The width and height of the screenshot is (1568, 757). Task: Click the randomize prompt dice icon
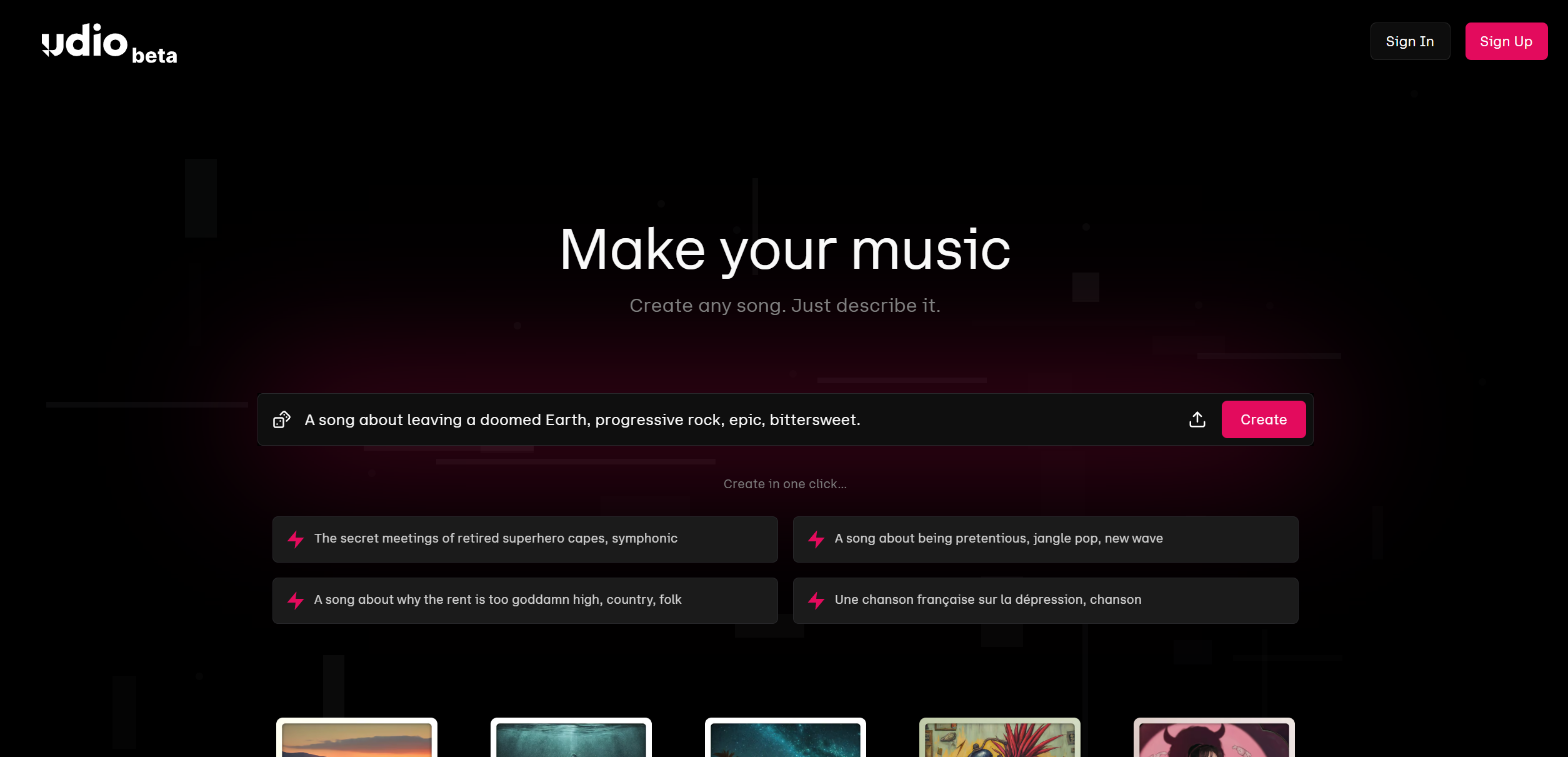point(282,419)
